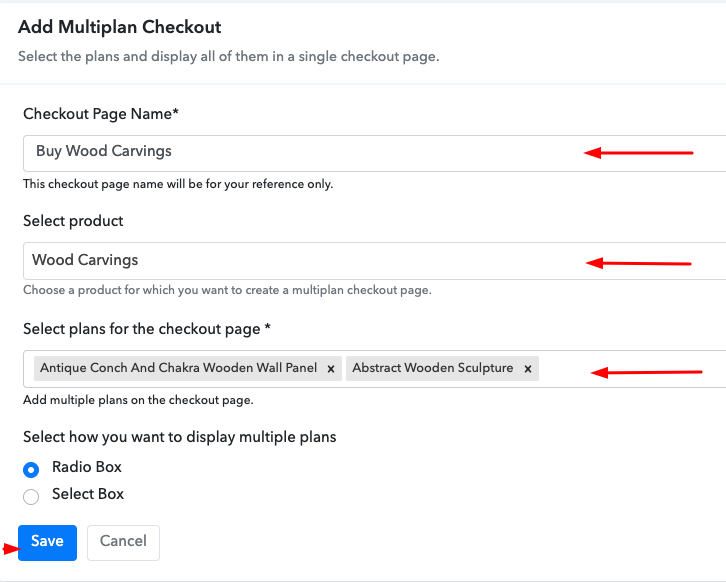Click the "Checkout Page Name*" field label
This screenshot has width=726, height=582.
point(101,114)
